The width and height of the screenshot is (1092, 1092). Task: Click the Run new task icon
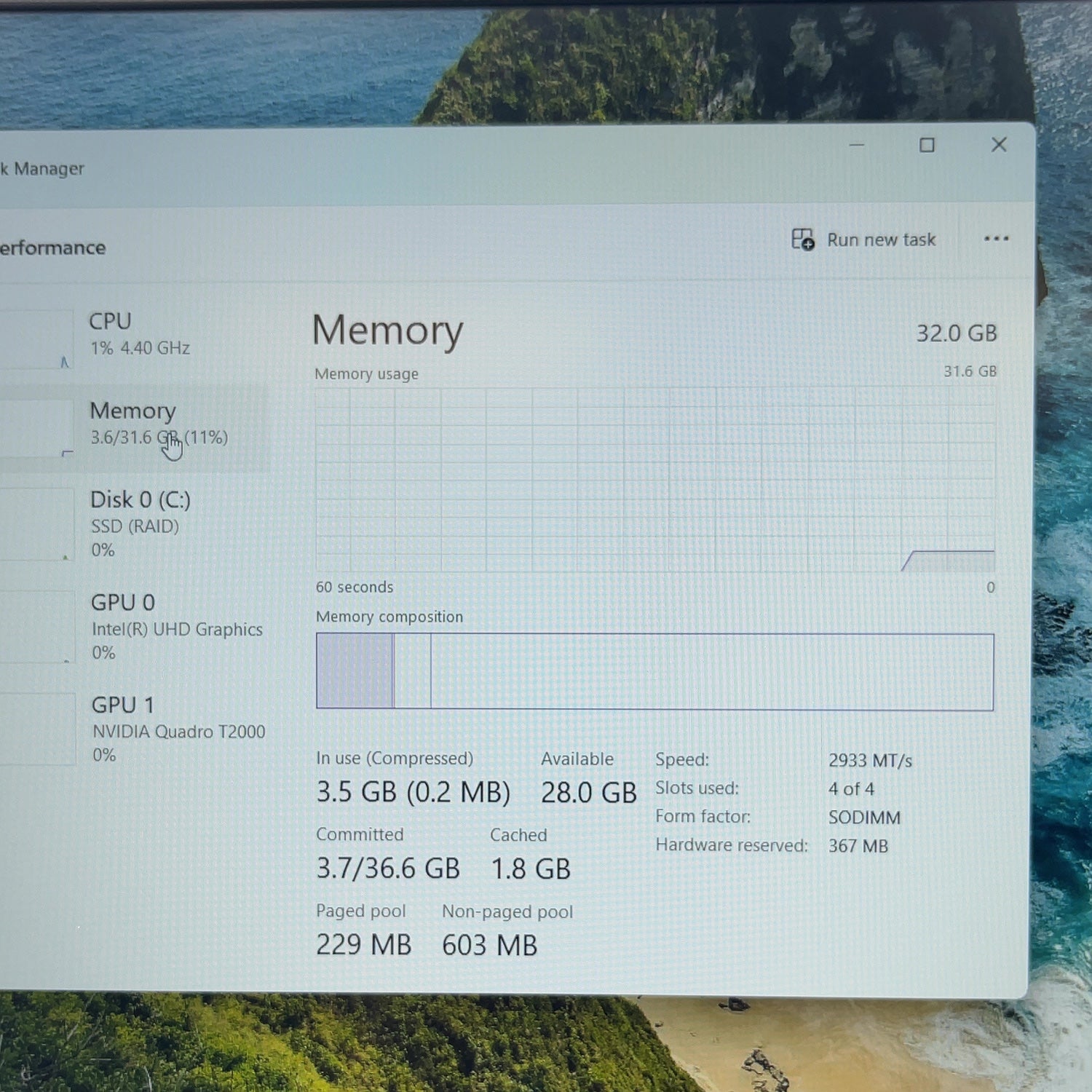point(803,240)
